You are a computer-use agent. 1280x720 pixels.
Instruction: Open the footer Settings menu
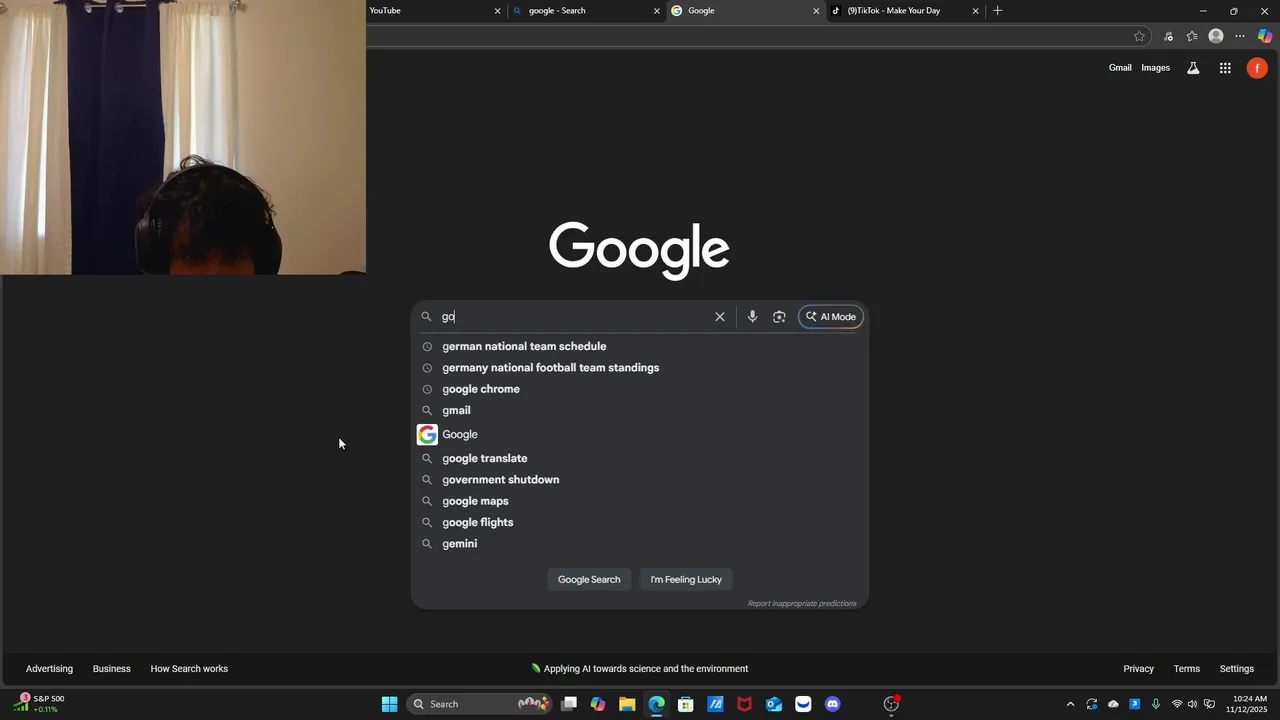tap(1236, 669)
